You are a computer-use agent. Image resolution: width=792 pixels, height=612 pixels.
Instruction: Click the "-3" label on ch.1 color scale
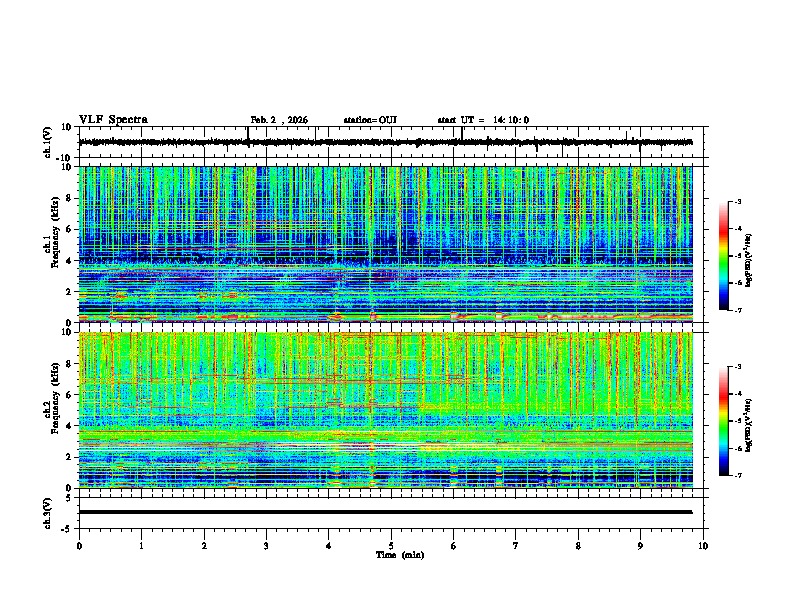(738, 202)
